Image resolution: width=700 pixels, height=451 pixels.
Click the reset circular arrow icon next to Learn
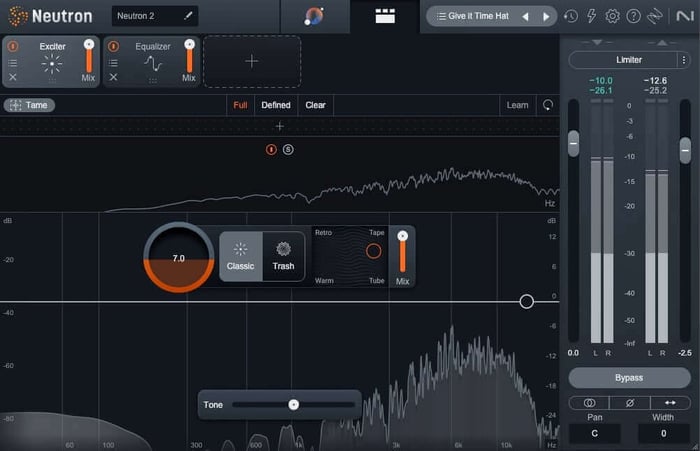pos(548,105)
